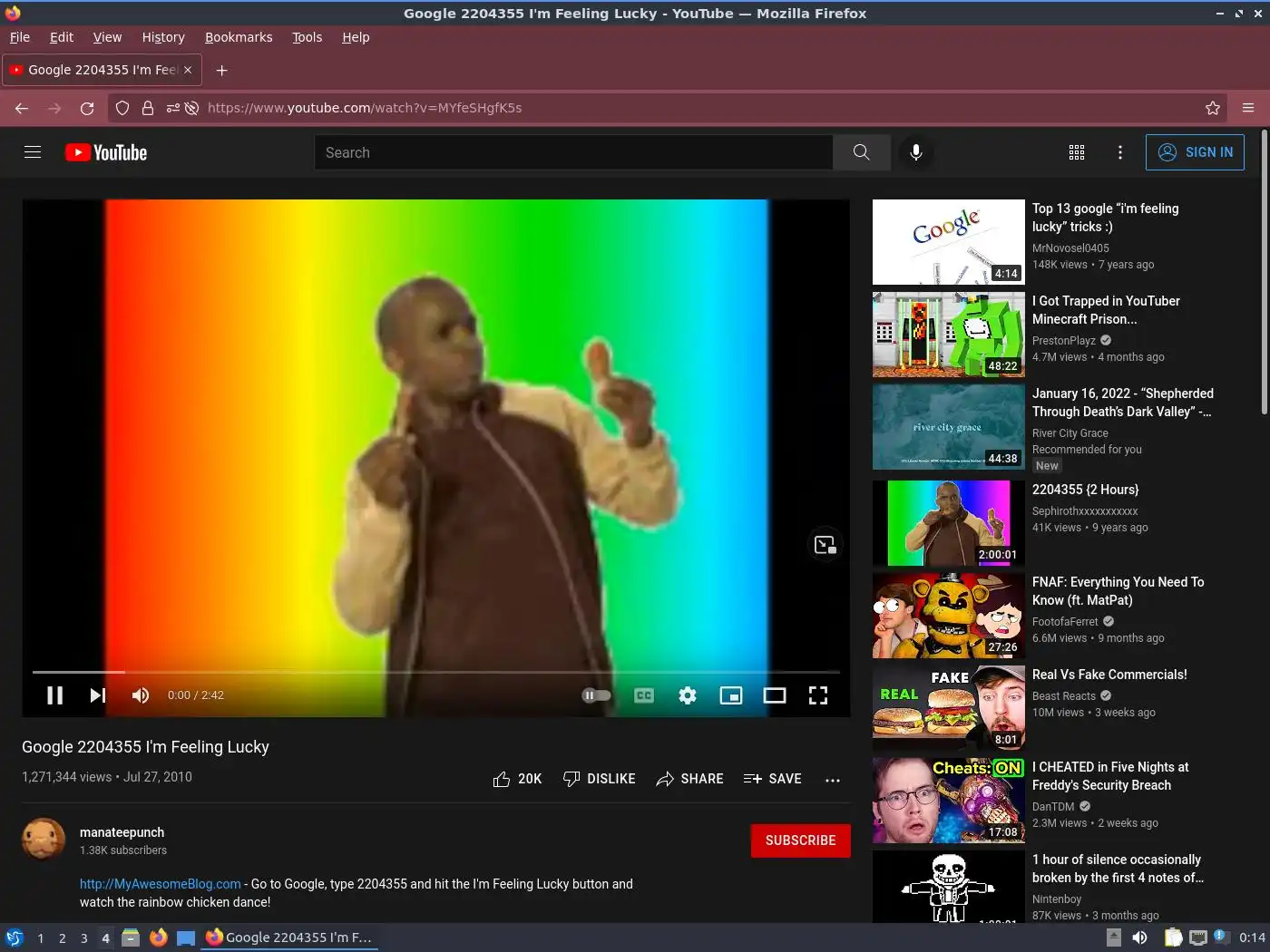This screenshot has width=1270, height=952.
Task: Go to the YouTube home logo
Action: [x=106, y=152]
